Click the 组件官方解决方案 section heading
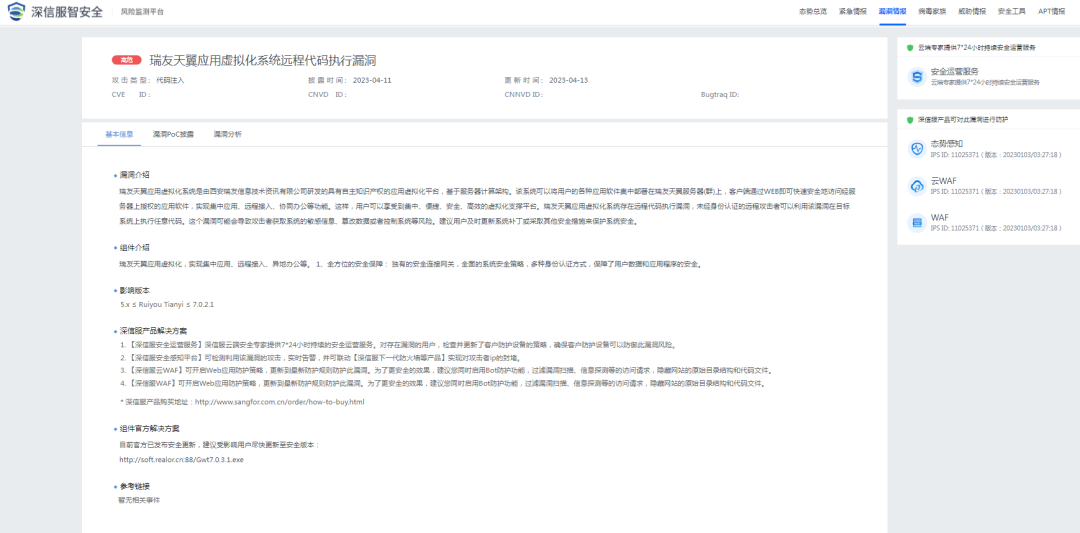Screen dimensions: 1080x533 [149, 428]
